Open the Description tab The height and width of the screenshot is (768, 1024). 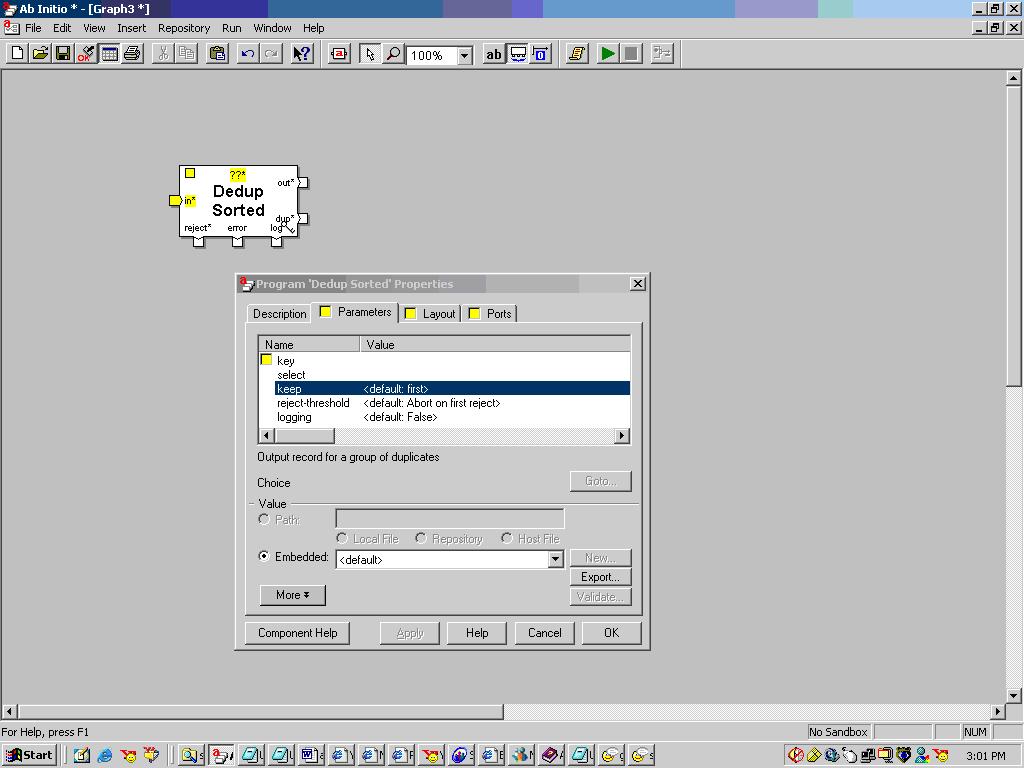(x=279, y=313)
